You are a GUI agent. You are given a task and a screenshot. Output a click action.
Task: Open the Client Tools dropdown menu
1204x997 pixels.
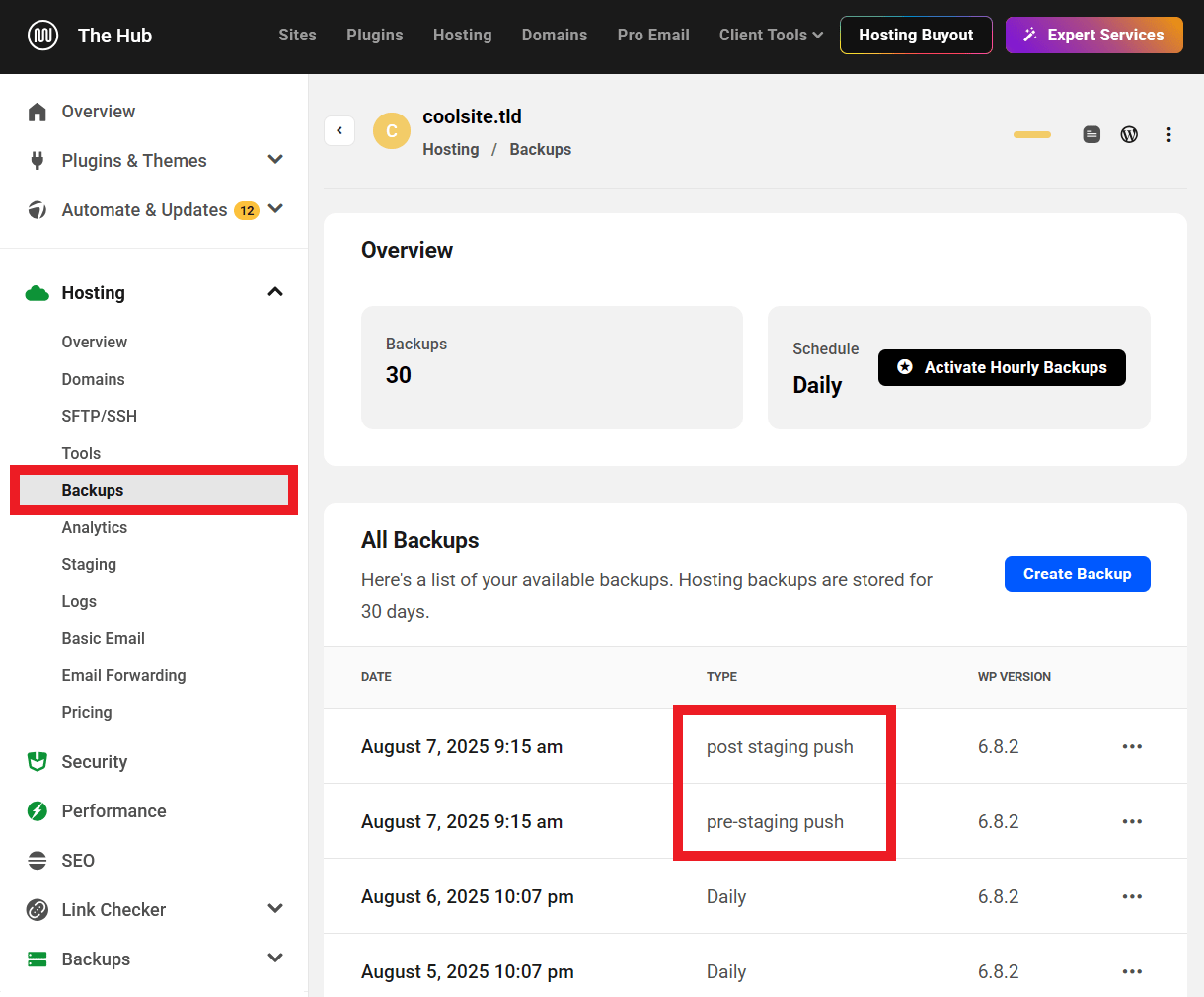pos(771,36)
